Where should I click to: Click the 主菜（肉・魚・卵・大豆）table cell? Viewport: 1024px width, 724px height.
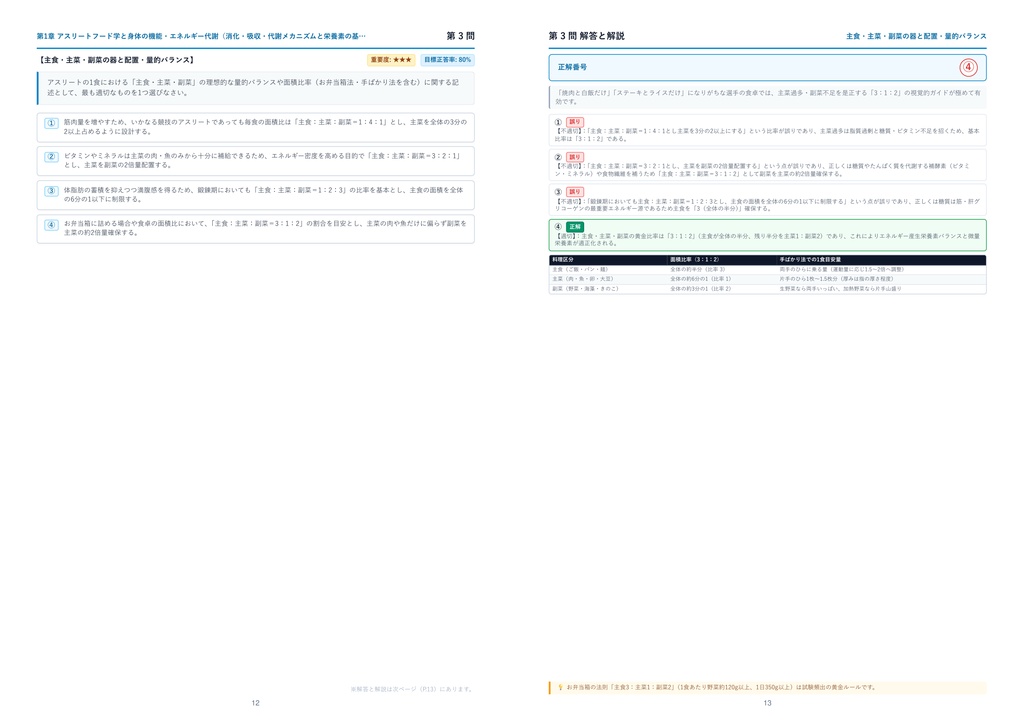coord(583,279)
